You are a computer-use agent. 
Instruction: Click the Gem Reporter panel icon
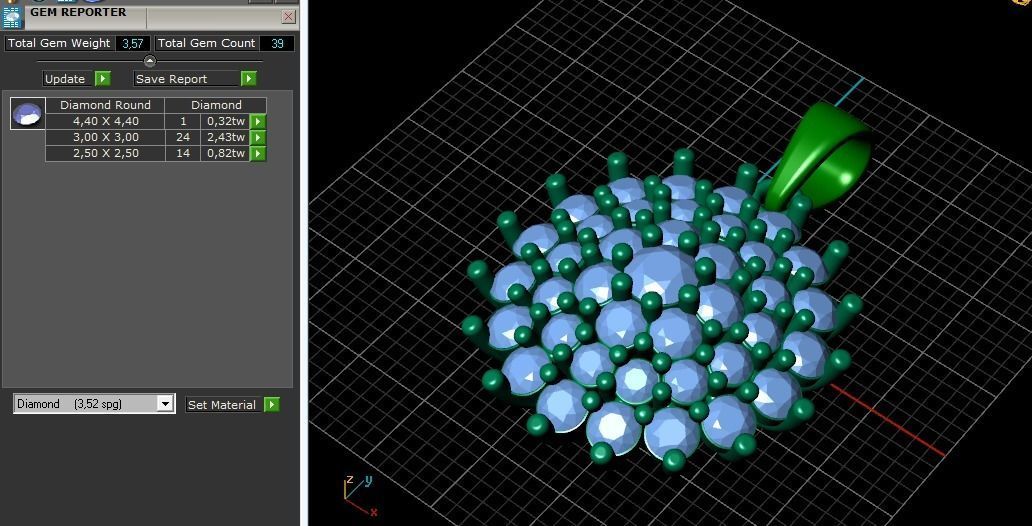coord(12,17)
